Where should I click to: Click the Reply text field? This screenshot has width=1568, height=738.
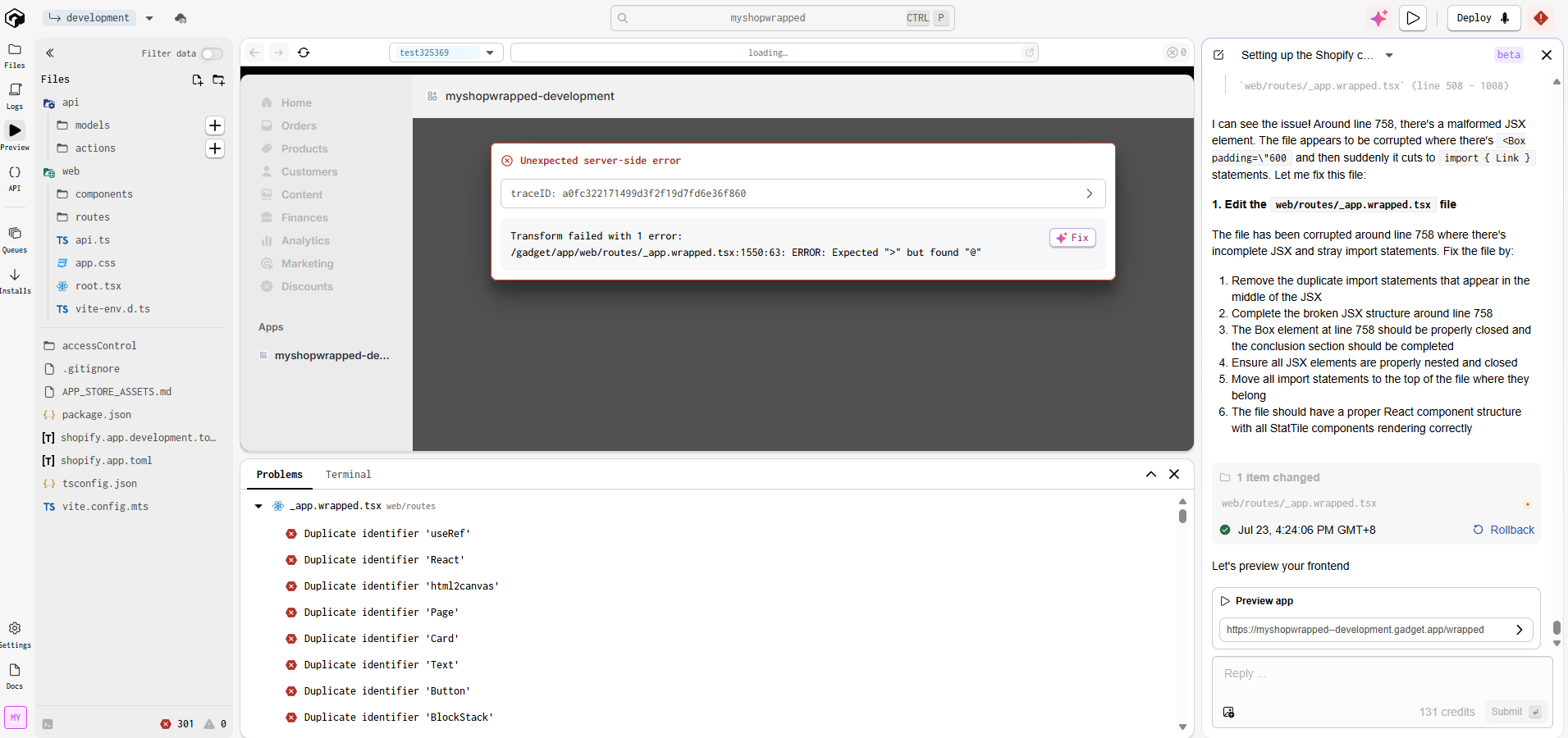click(x=1382, y=674)
